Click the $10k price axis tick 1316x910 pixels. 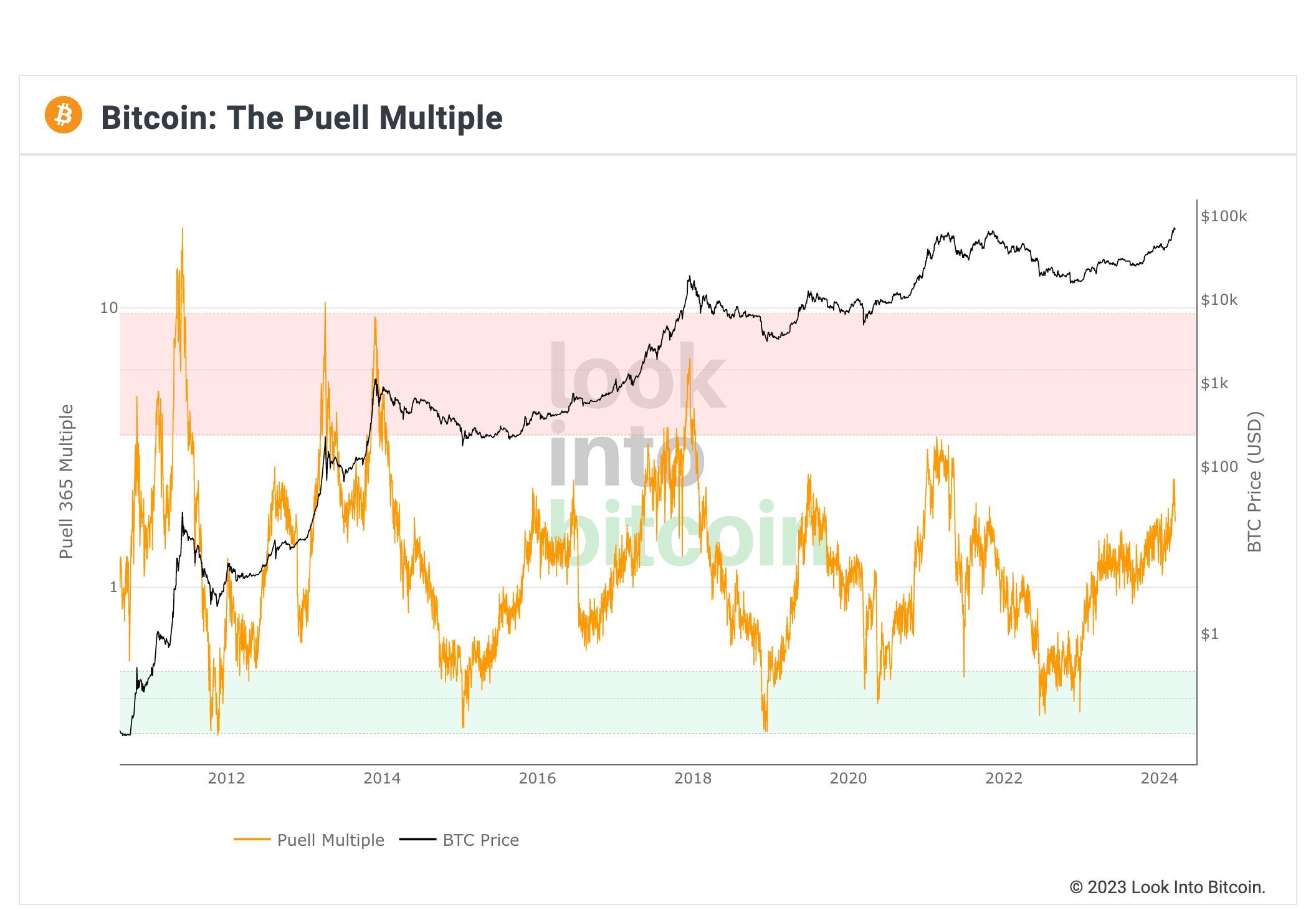coord(1219,300)
